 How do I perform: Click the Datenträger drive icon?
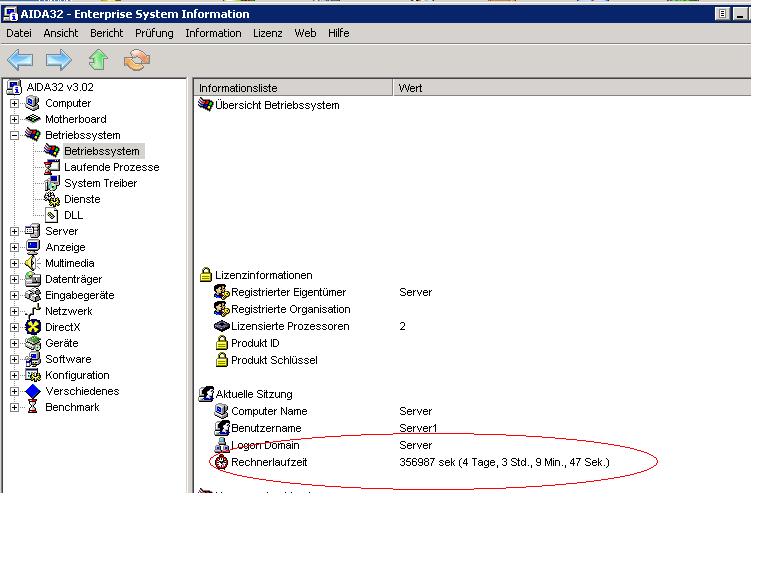point(33,279)
